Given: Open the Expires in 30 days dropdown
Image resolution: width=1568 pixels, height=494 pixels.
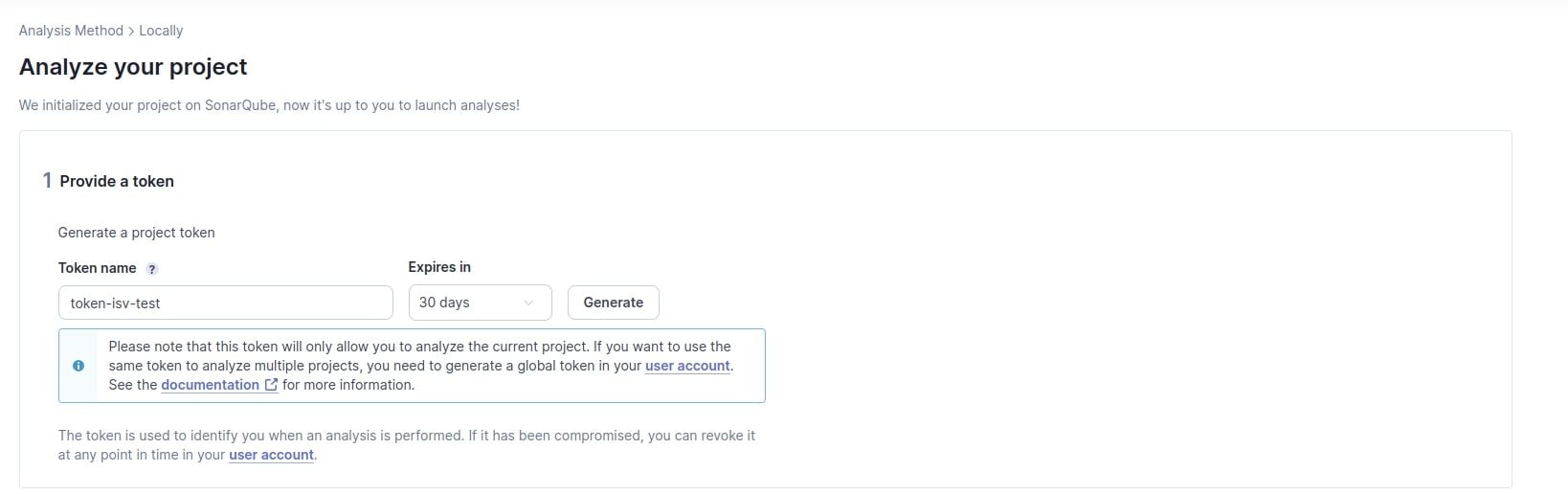Looking at the screenshot, I should coord(480,303).
